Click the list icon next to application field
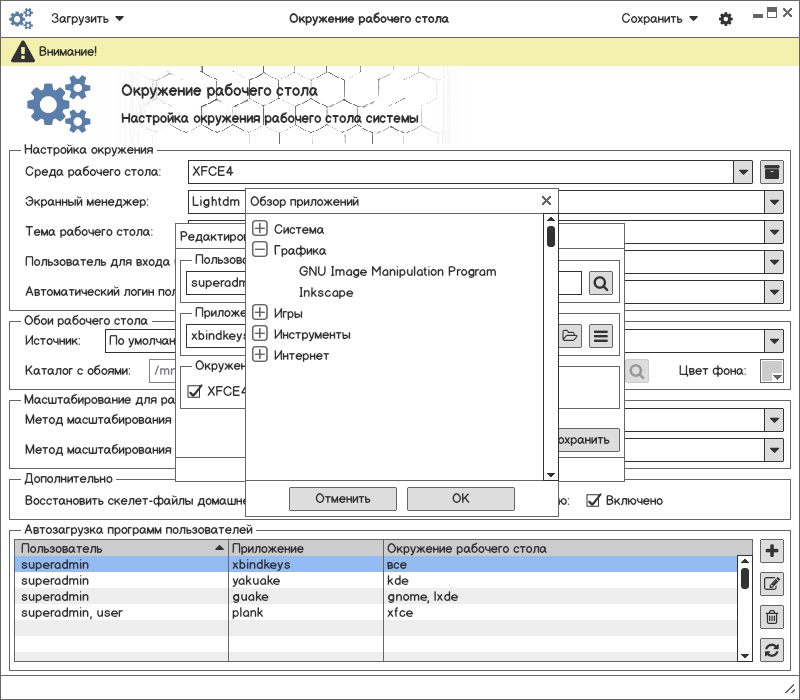This screenshot has width=800, height=700. coord(600,336)
